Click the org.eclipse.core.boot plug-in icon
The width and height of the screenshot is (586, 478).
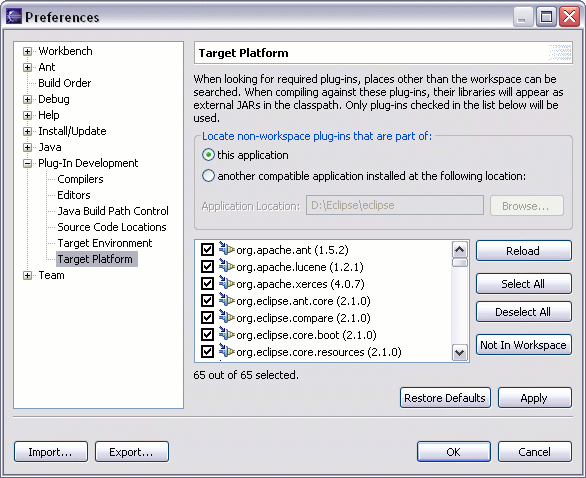click(x=226, y=334)
